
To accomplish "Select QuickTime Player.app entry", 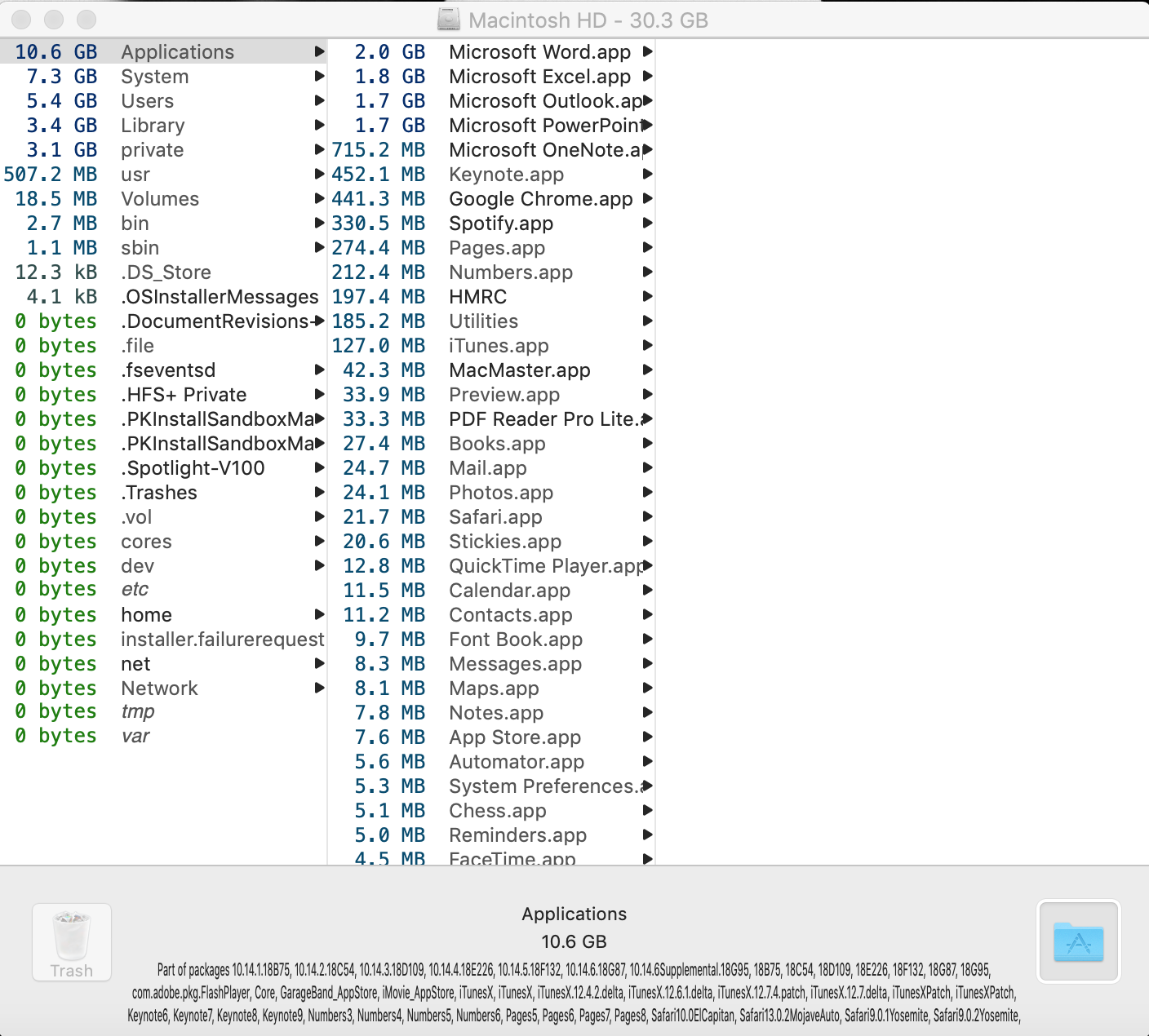I will [x=492, y=566].
